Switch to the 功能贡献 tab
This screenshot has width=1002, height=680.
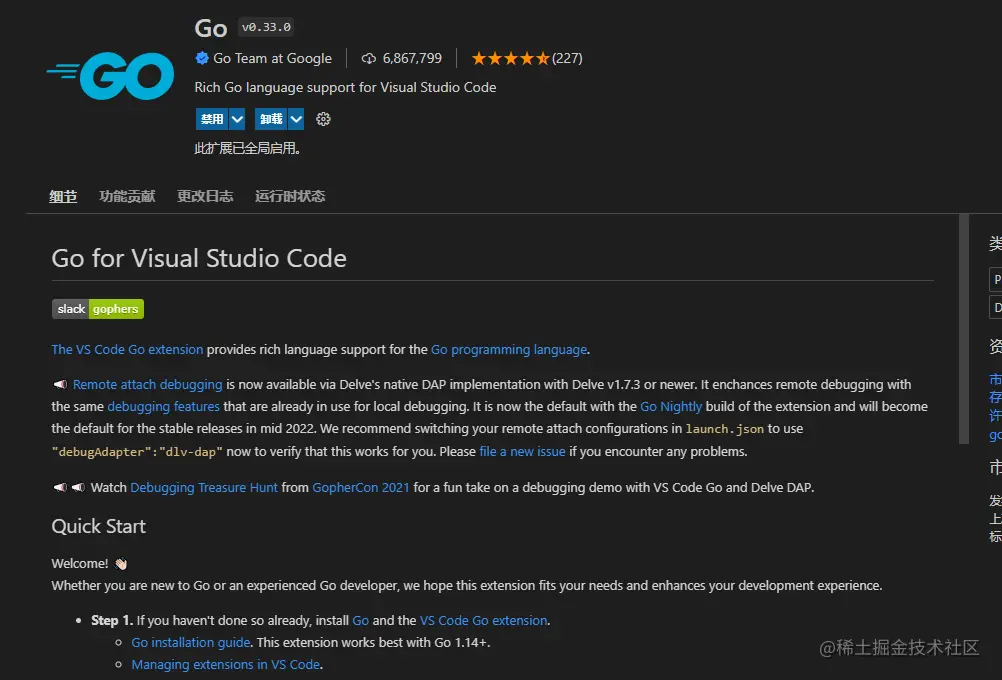127,196
